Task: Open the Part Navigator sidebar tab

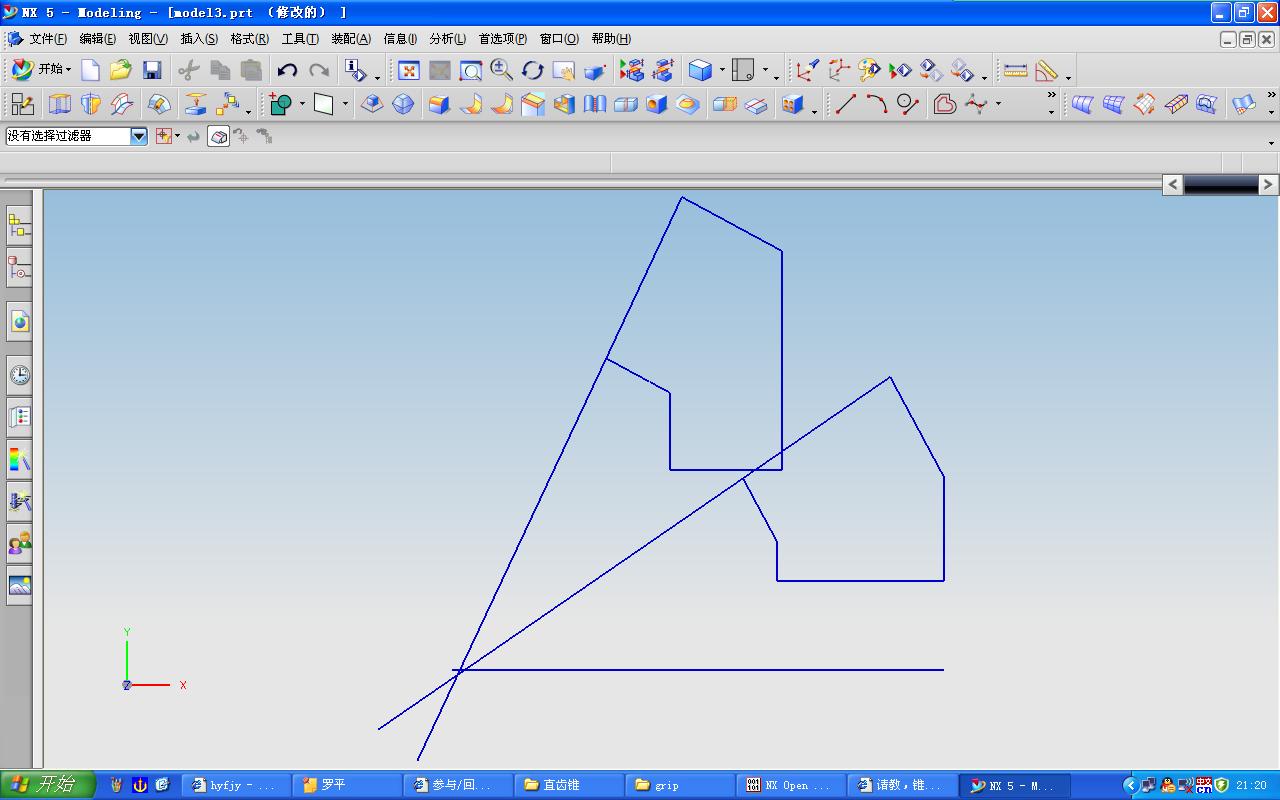Action: coord(19,268)
